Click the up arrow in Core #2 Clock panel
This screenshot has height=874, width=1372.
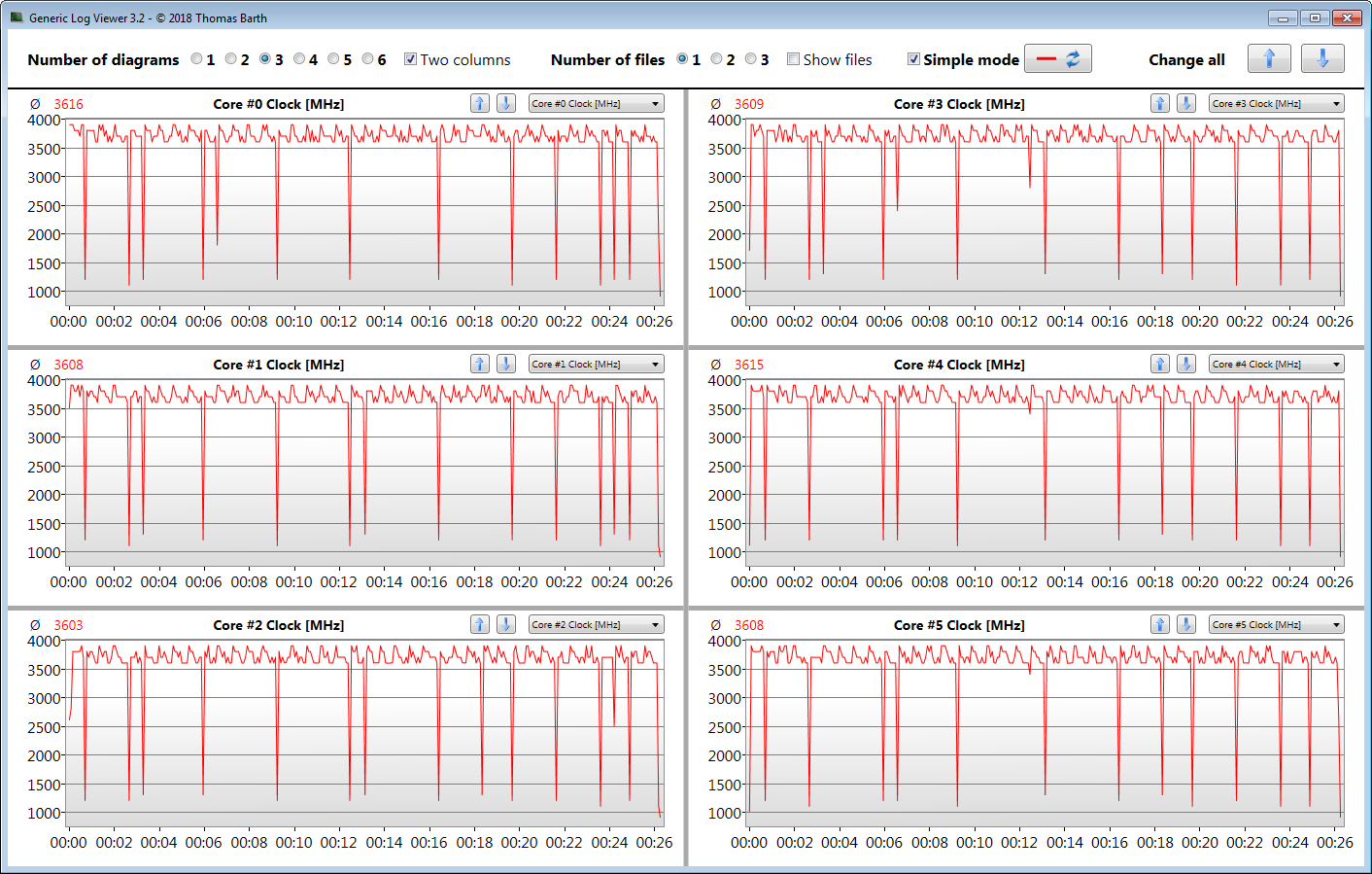tap(480, 624)
